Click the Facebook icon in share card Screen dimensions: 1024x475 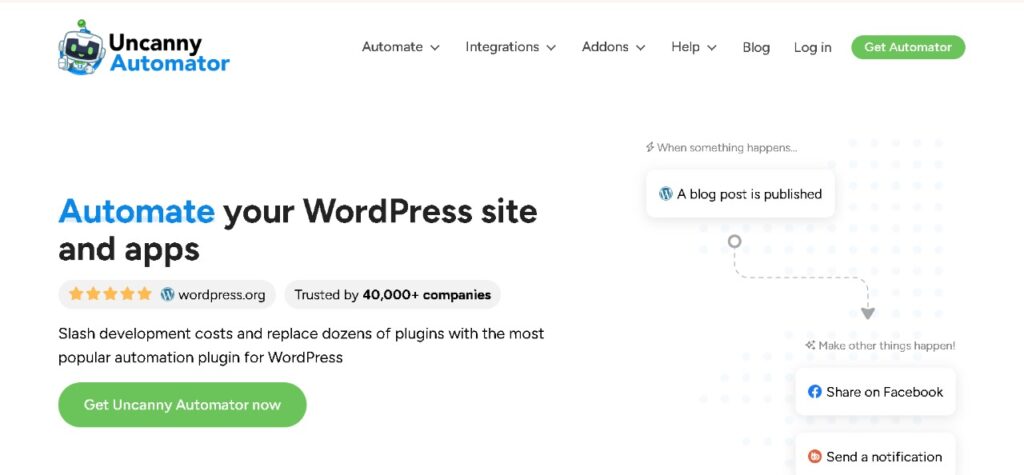tap(815, 392)
